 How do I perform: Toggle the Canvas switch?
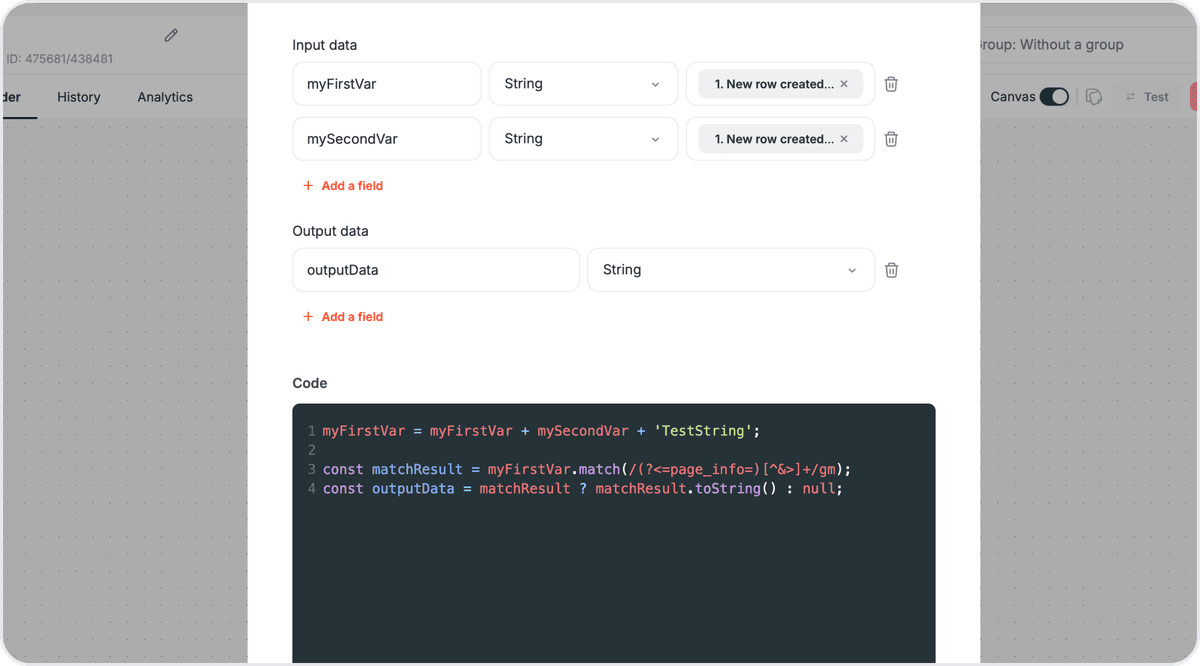click(x=1054, y=97)
